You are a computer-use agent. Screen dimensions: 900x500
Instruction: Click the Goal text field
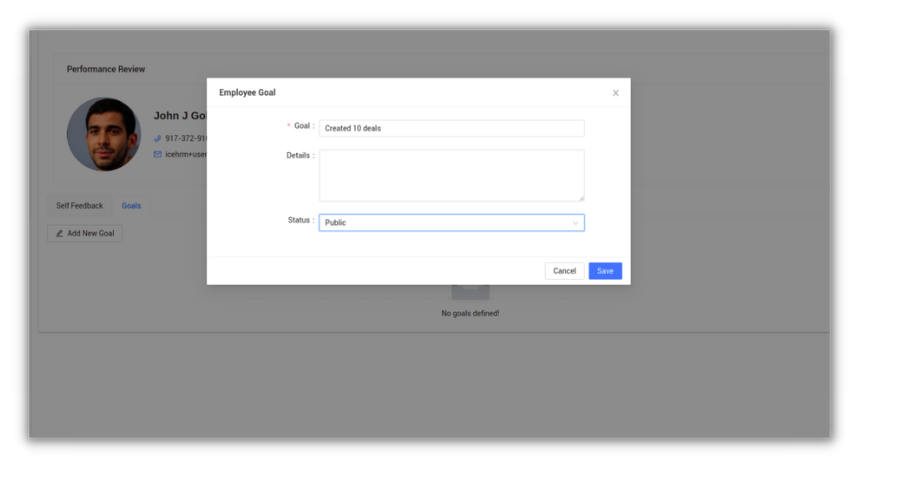tap(451, 128)
